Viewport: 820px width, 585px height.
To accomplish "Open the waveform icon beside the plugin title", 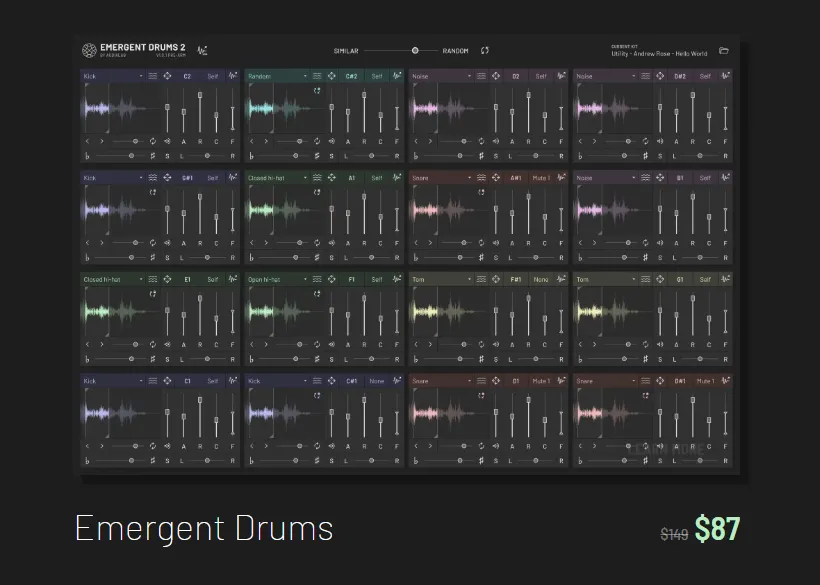I will 202,50.
